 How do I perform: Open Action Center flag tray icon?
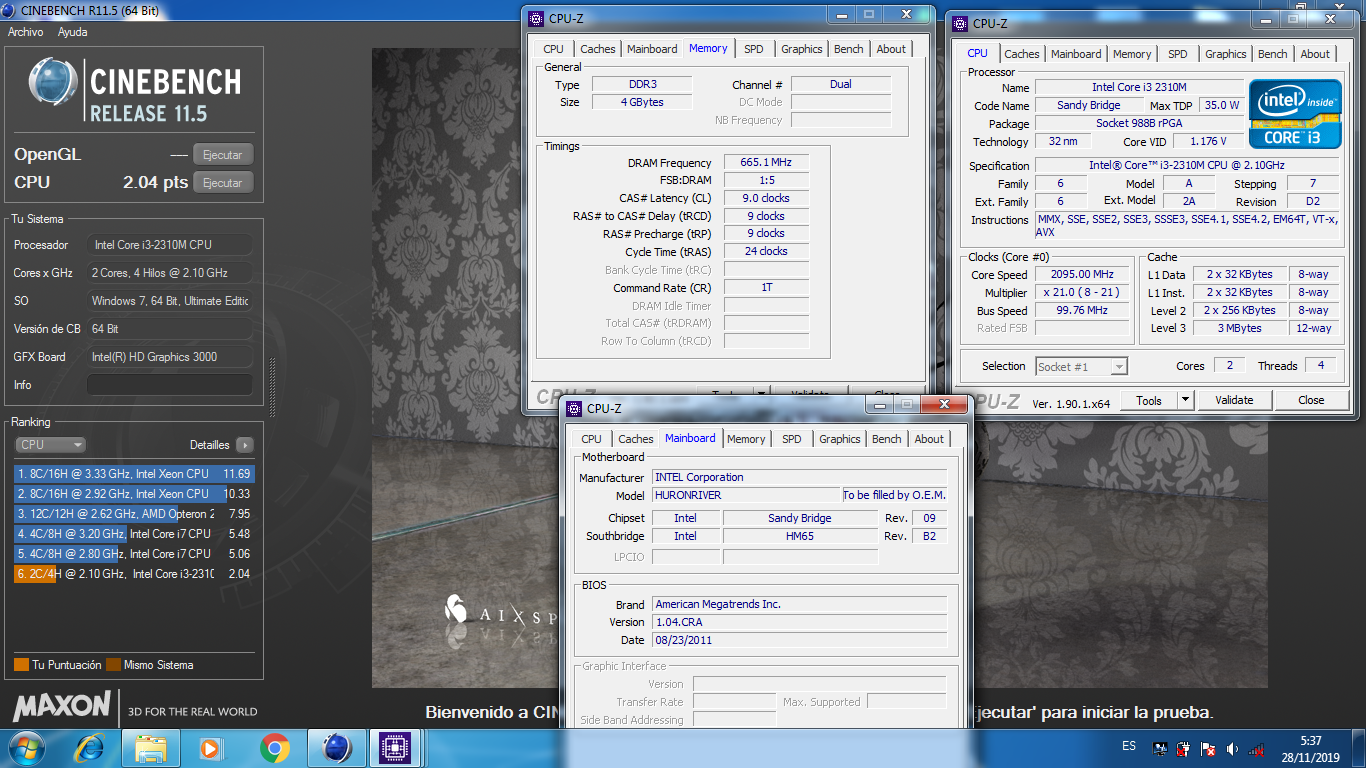(x=1208, y=748)
